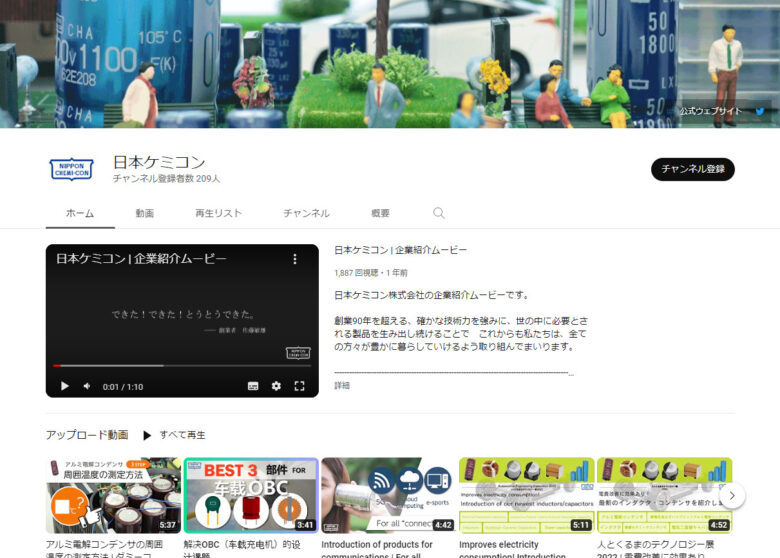780x558 pixels.
Task: Seek on the video progress bar
Action: click(182, 366)
